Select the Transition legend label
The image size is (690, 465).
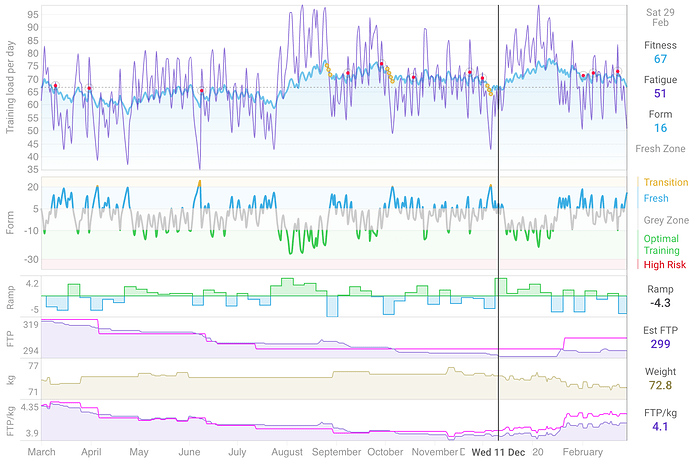(x=666, y=182)
